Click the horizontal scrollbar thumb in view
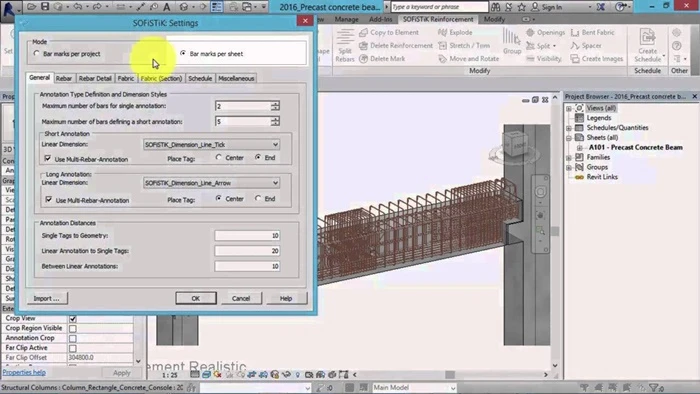Viewport: 700px width, 394px height. pos(450,375)
